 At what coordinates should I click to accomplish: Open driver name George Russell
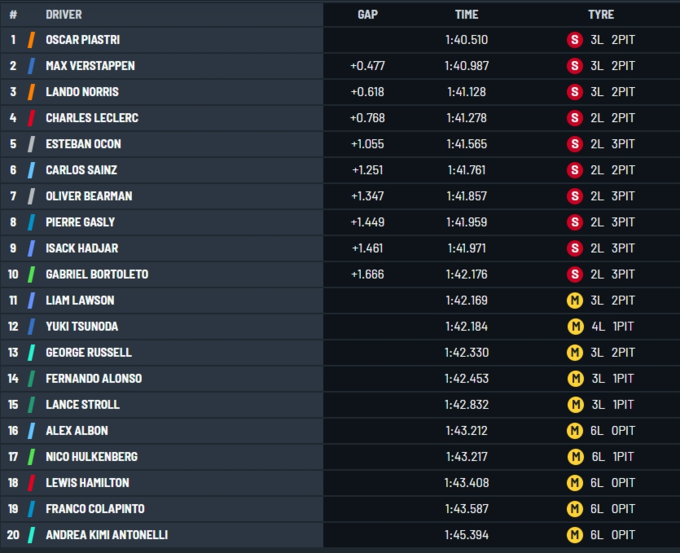[88, 352]
